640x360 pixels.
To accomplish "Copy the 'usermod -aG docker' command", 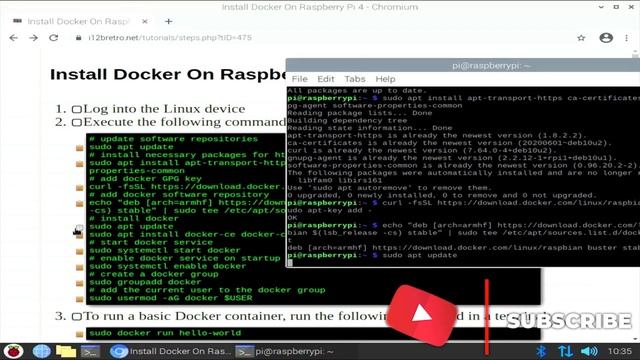I will (80, 299).
